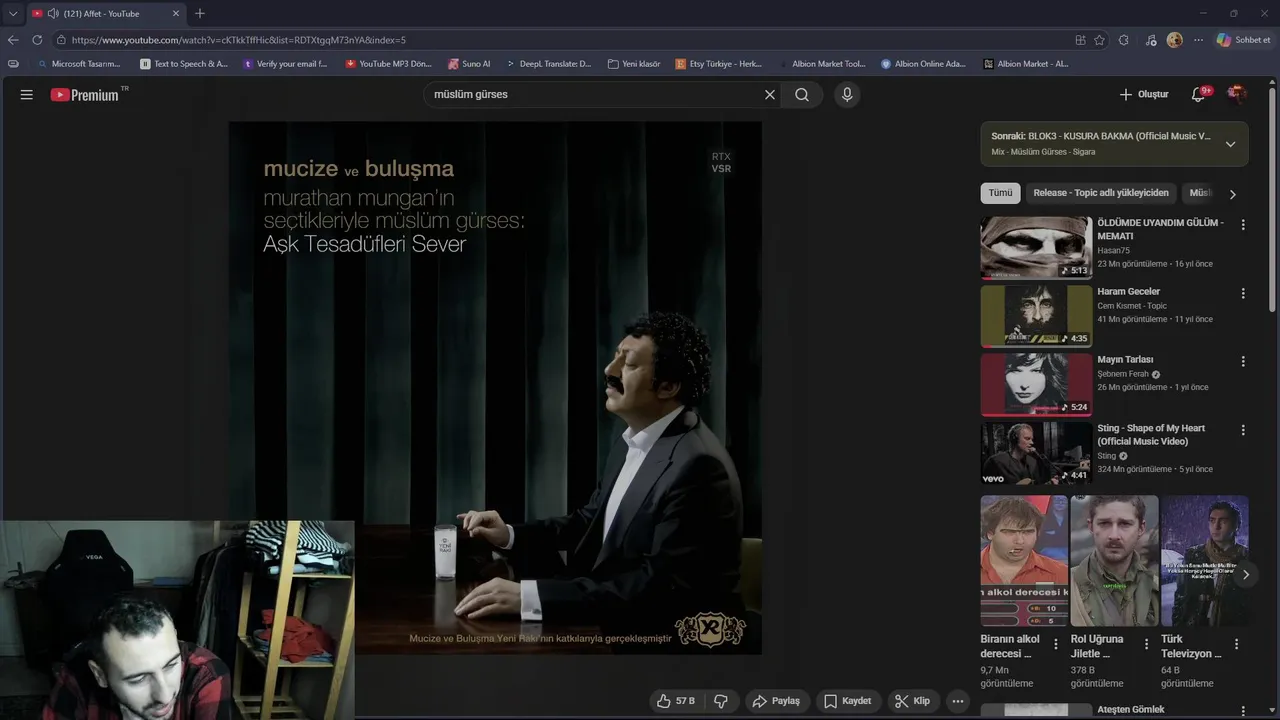Open Suno AI bookmark
The image size is (1280, 720).
(x=469, y=63)
